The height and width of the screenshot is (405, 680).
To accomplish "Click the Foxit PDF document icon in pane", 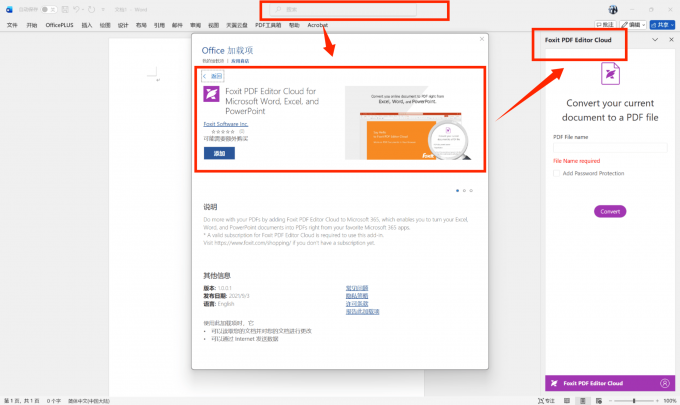I will click(610, 73).
